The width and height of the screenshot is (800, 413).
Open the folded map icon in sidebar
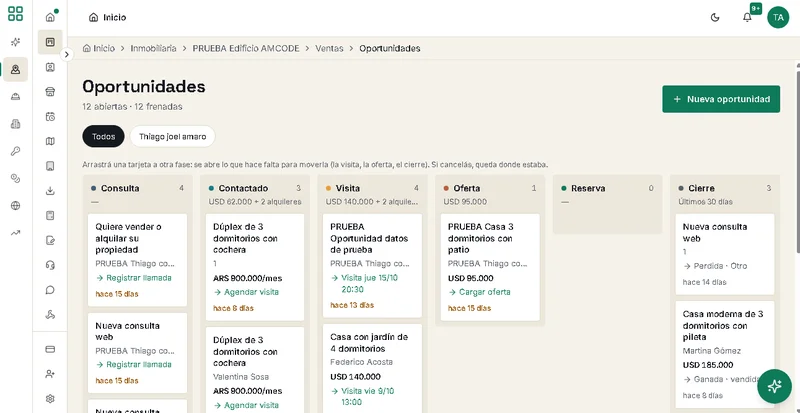coord(50,141)
